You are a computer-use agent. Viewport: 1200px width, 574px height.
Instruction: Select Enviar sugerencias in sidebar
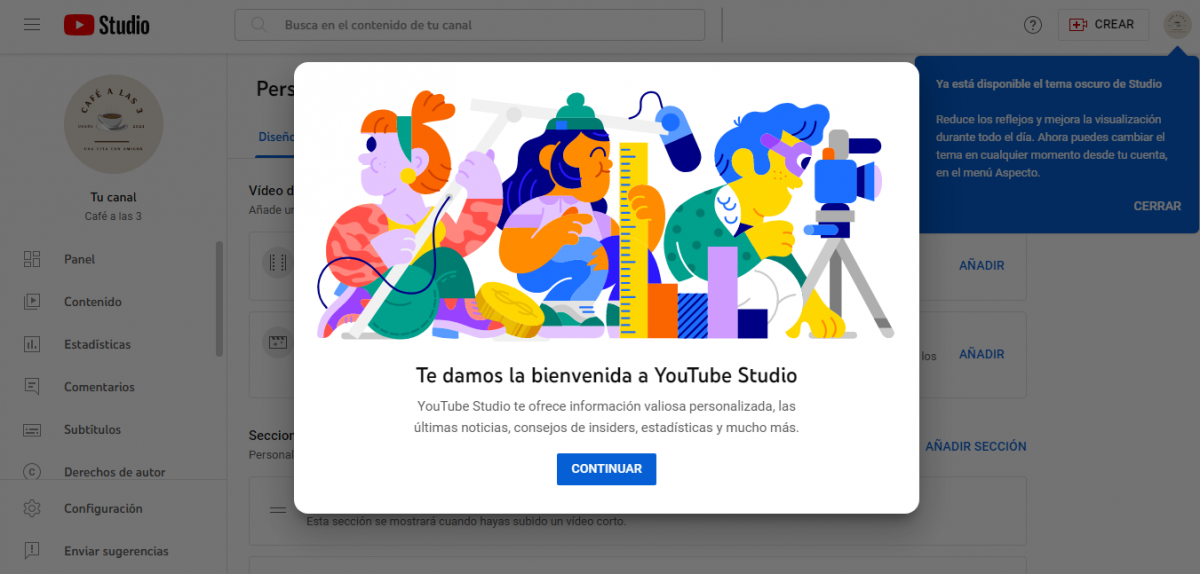pos(115,551)
